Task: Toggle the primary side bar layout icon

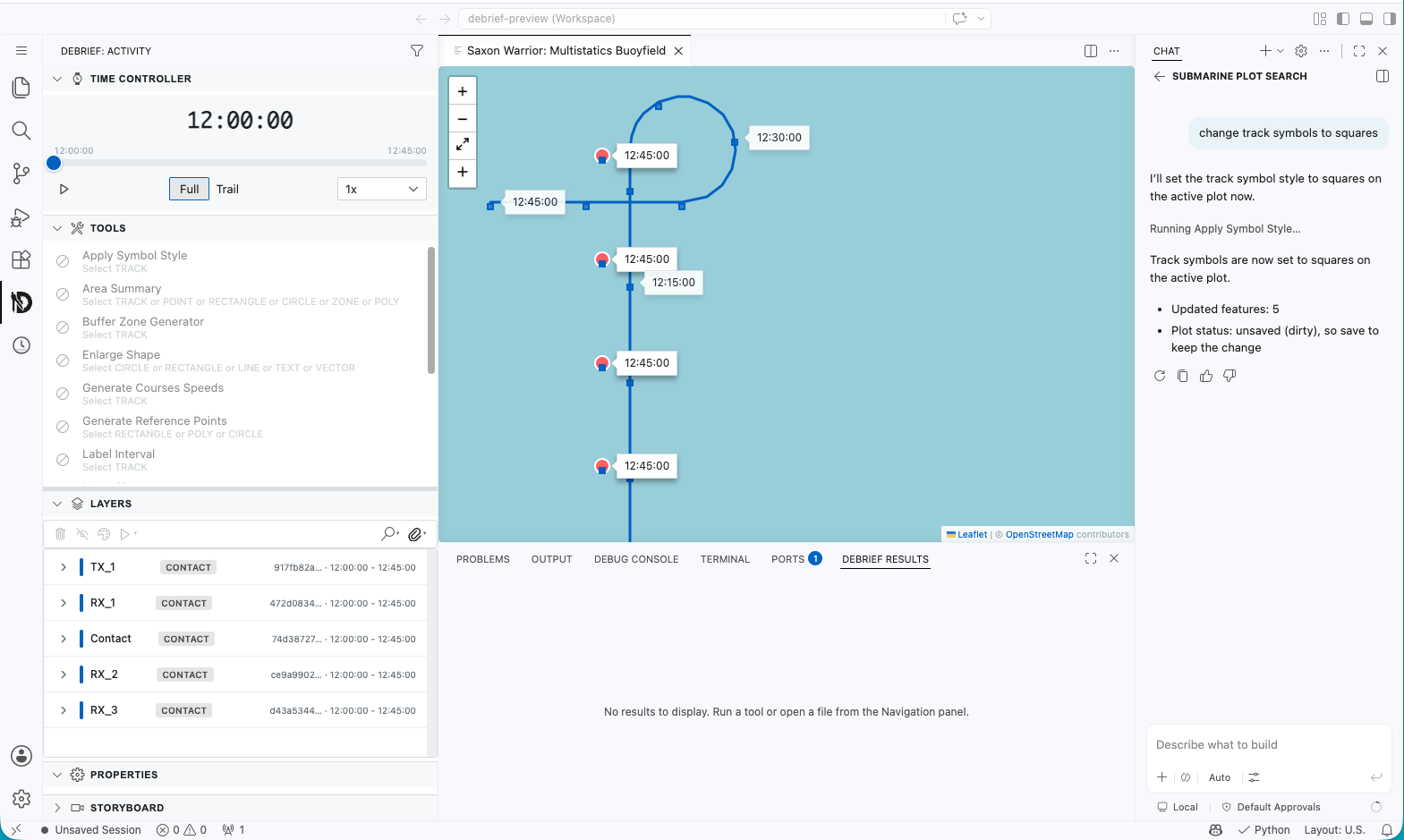Action: tap(1343, 19)
